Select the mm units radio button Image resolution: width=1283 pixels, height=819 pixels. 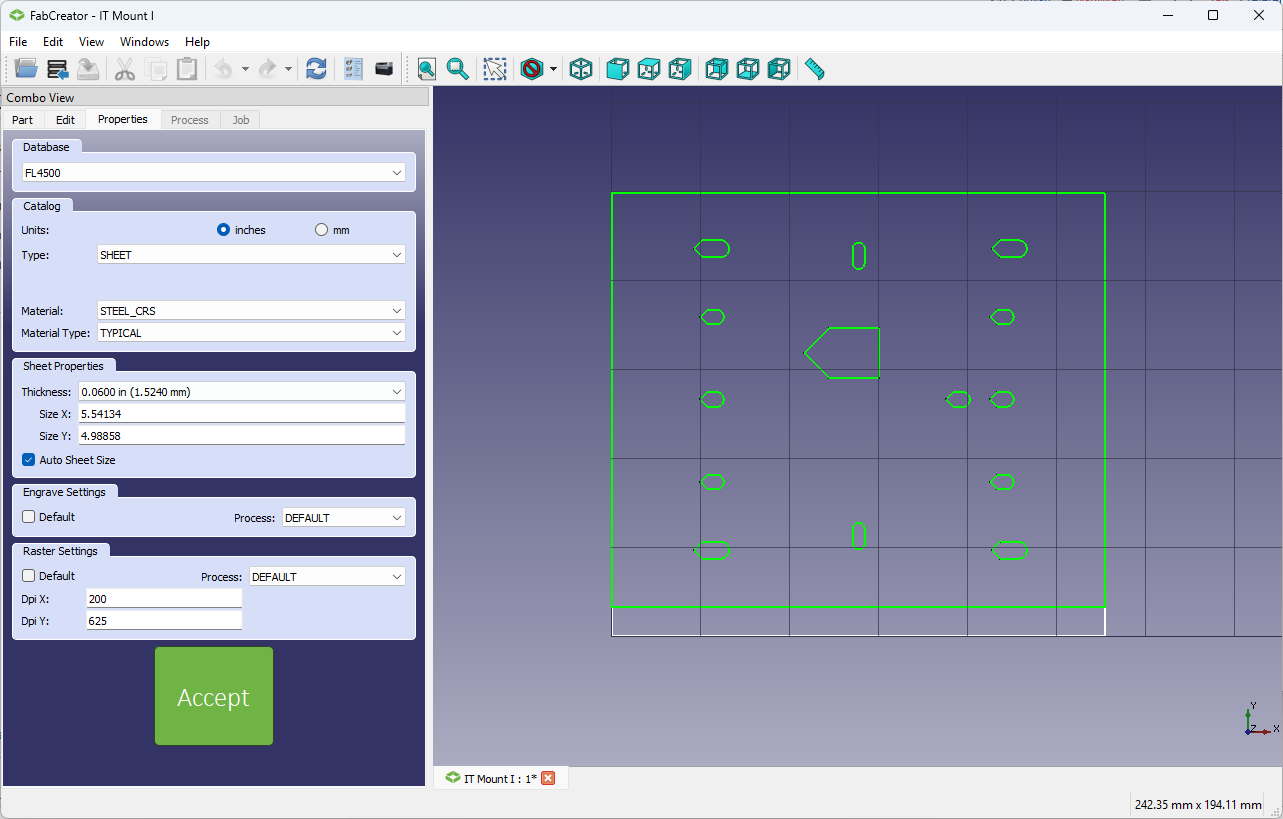coord(321,230)
